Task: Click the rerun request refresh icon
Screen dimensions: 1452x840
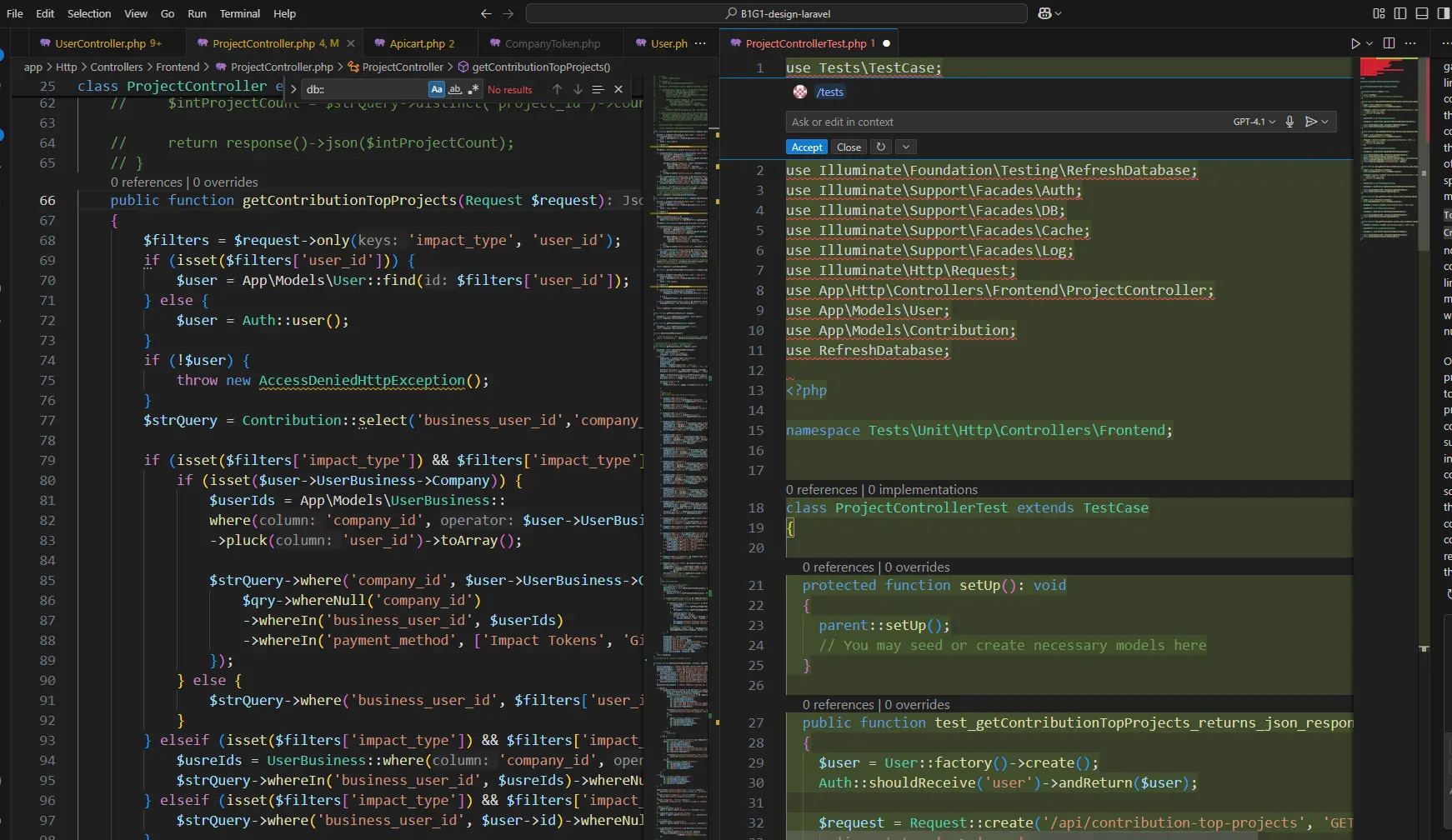Action: click(x=881, y=147)
